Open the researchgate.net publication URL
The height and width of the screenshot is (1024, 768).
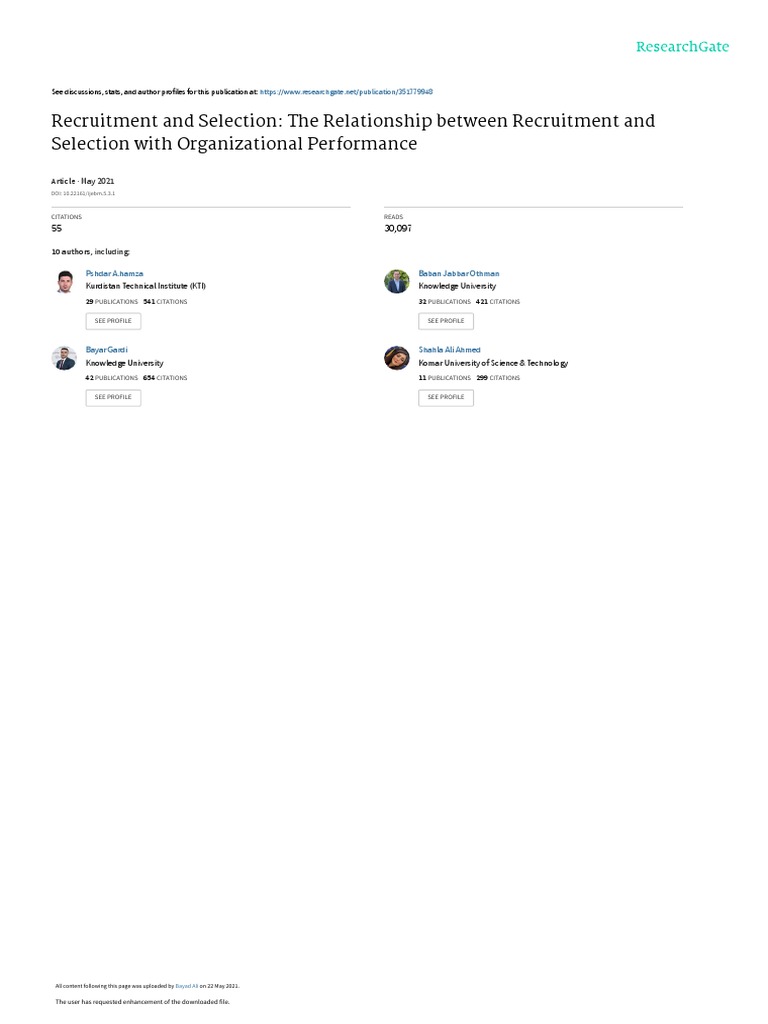[x=346, y=91]
